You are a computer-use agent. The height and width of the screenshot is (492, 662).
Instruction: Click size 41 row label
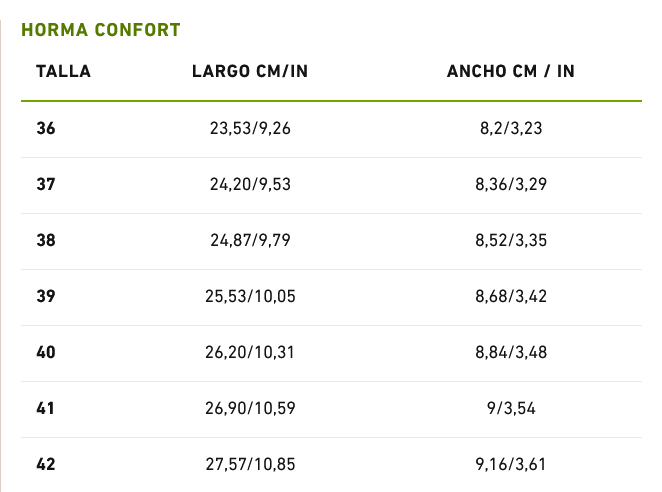click(45, 408)
